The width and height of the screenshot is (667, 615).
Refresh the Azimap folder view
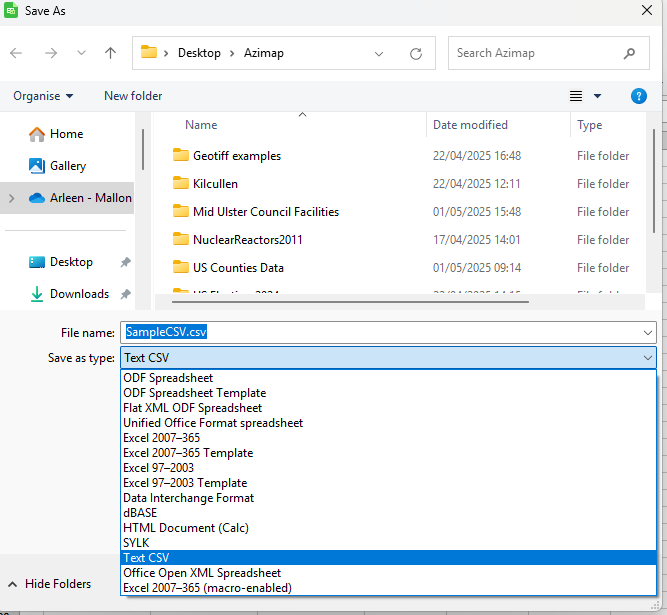click(416, 54)
